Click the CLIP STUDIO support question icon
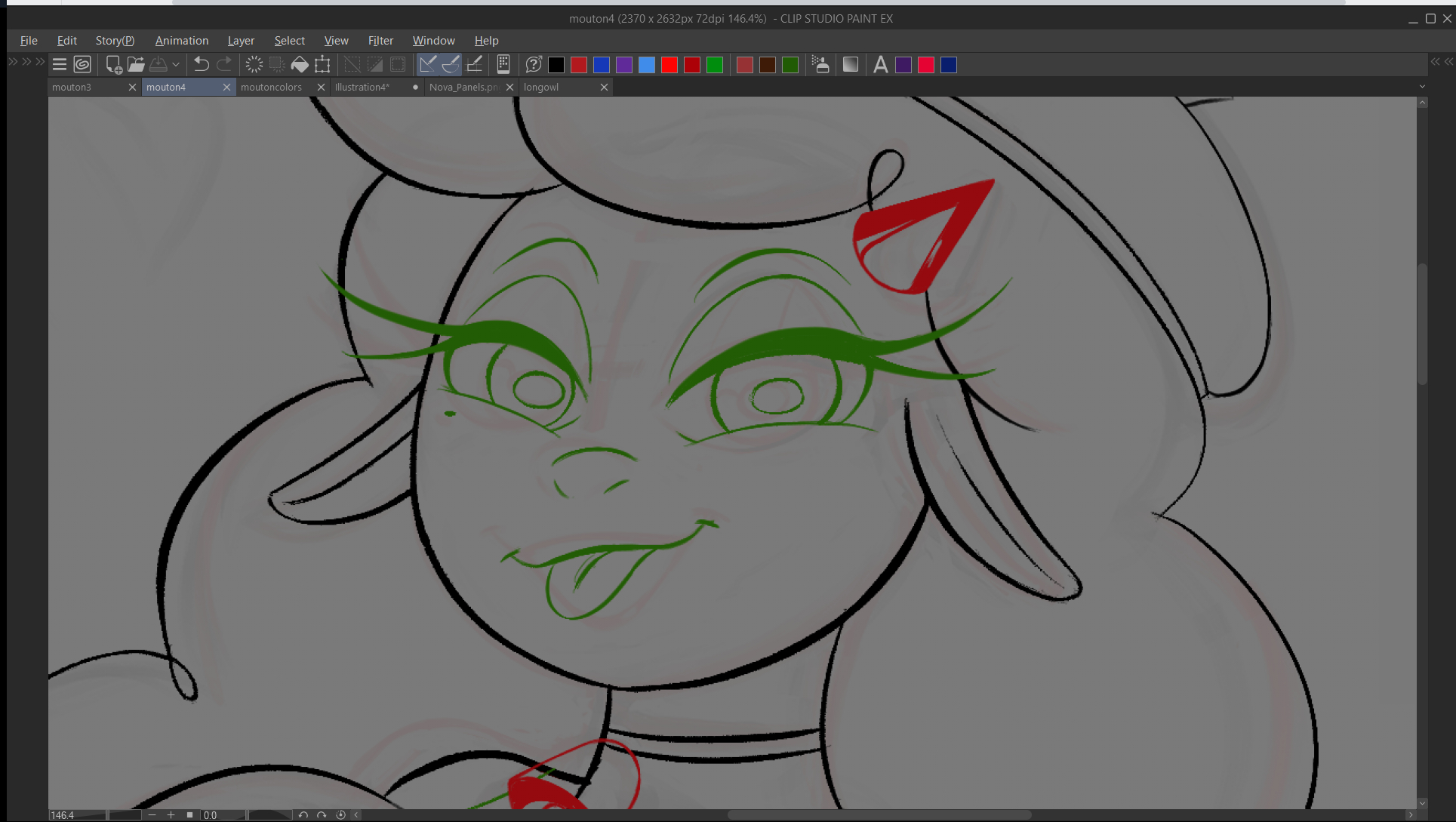The height and width of the screenshot is (822, 1456). click(534, 65)
